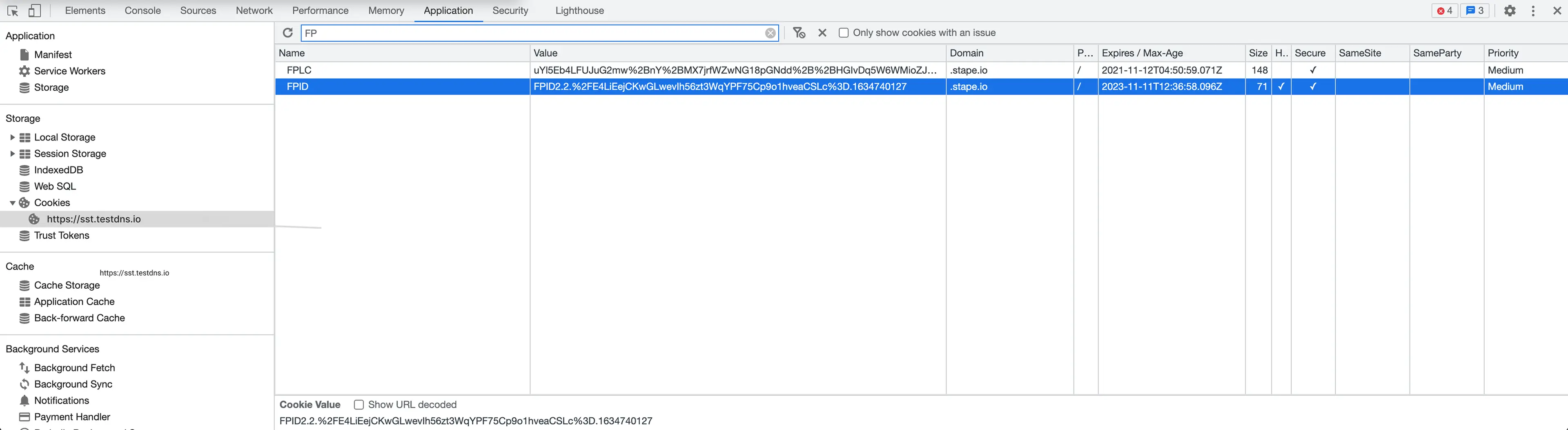Collapse the Cookies tree section

[11, 202]
